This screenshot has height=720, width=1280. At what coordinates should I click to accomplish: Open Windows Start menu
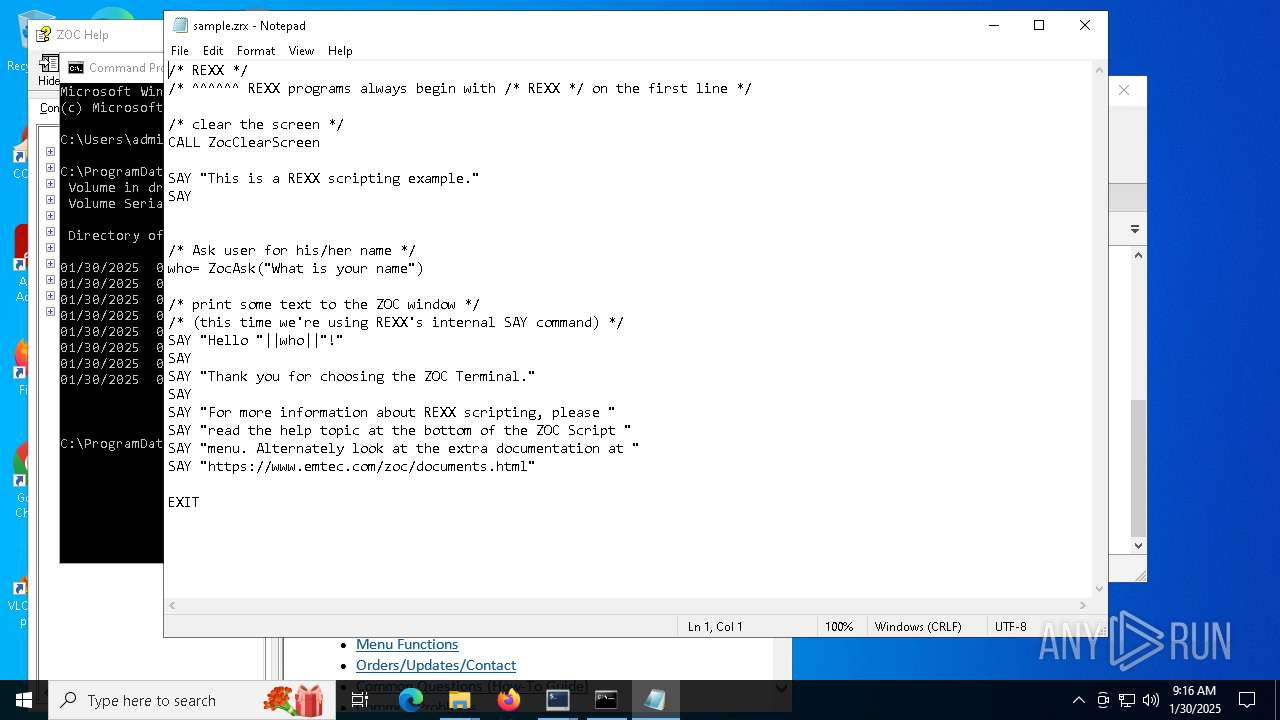(x=24, y=700)
